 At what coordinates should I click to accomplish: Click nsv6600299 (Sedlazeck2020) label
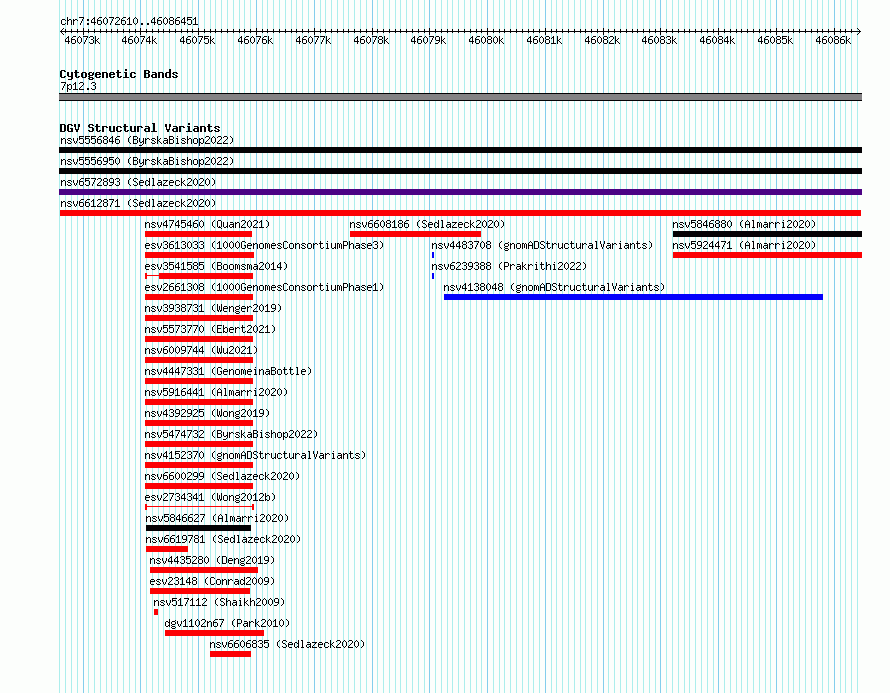coord(222,476)
